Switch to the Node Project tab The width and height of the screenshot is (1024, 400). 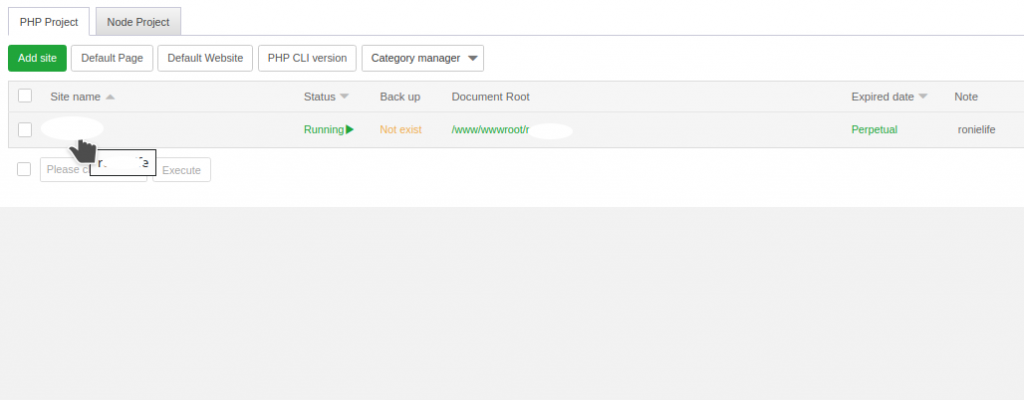tap(138, 22)
